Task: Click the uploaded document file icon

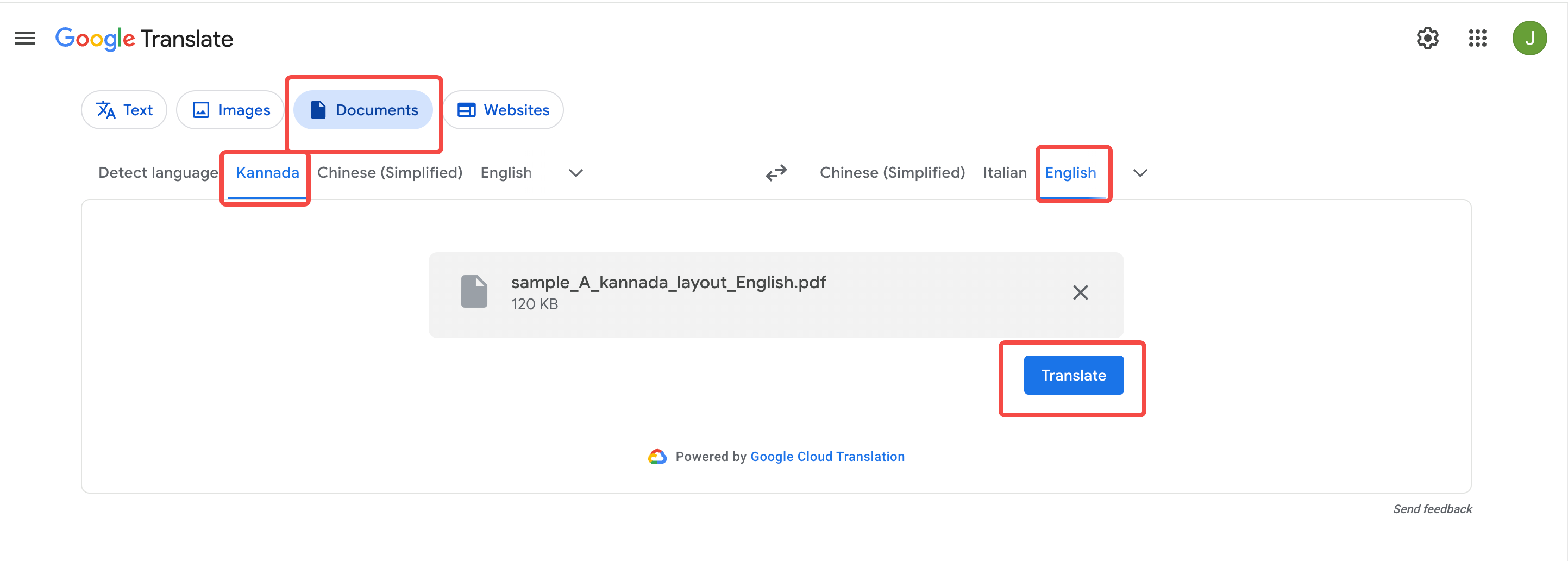Action: [474, 292]
